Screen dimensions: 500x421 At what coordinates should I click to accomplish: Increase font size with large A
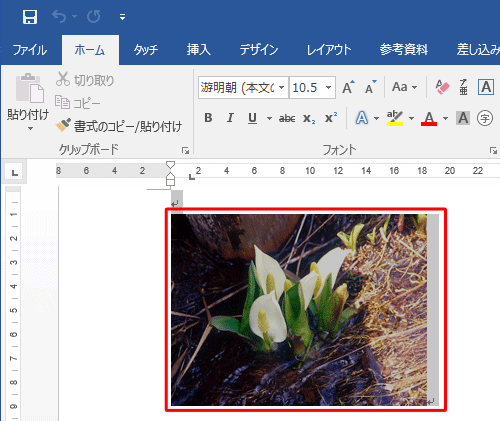[348, 87]
